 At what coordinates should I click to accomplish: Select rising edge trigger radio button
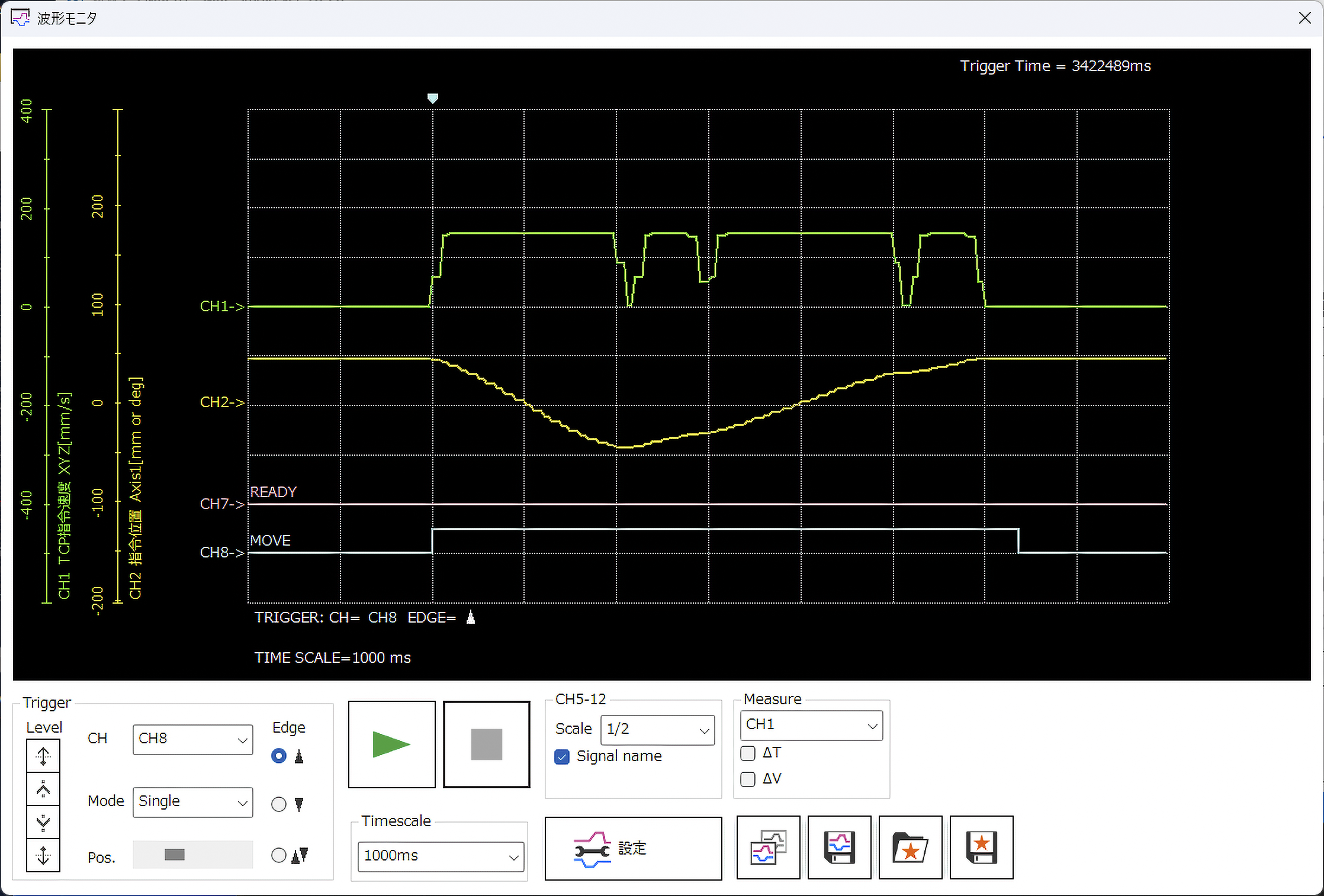click(x=279, y=756)
